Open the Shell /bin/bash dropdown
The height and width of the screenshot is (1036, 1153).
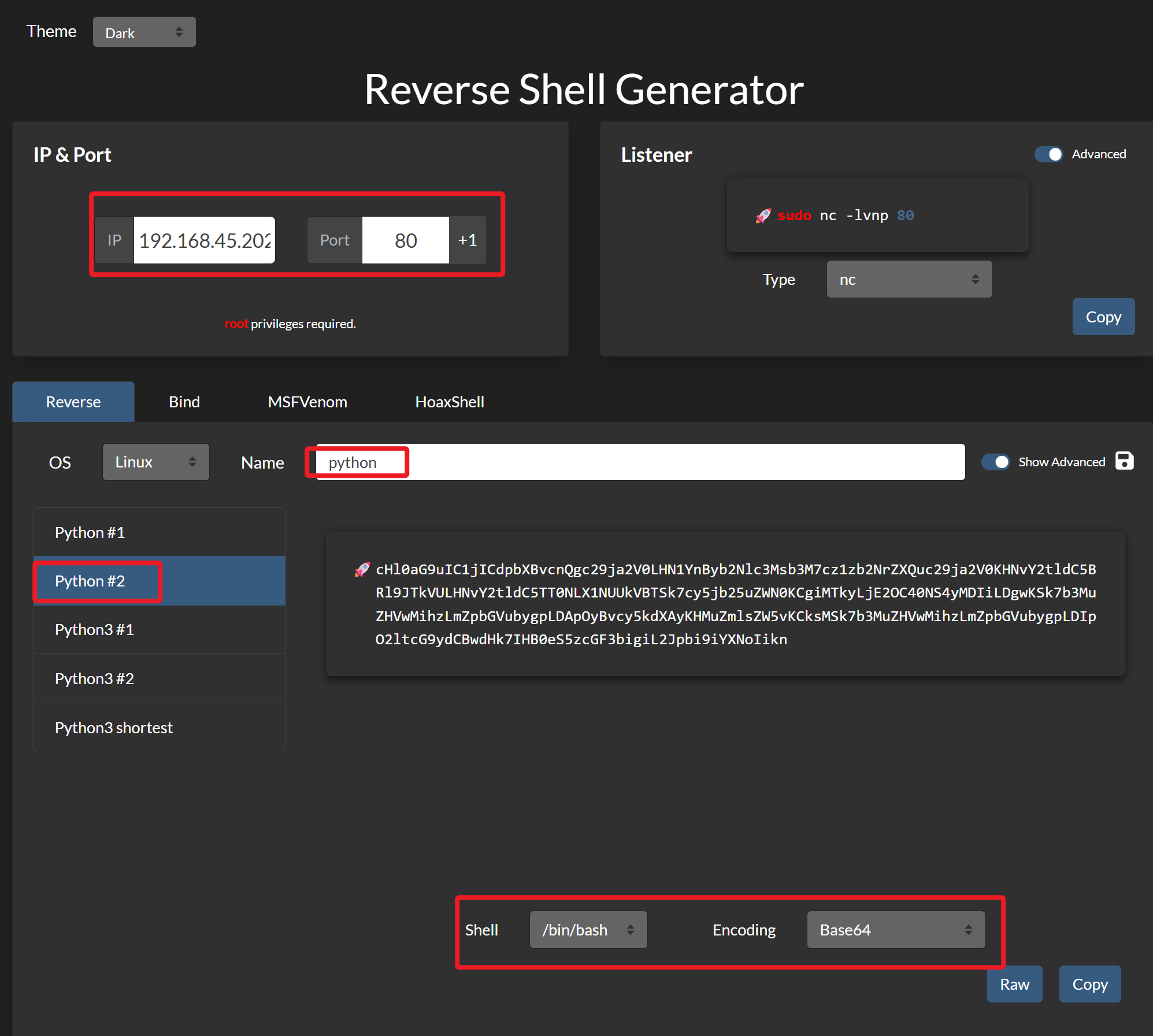[x=588, y=930]
